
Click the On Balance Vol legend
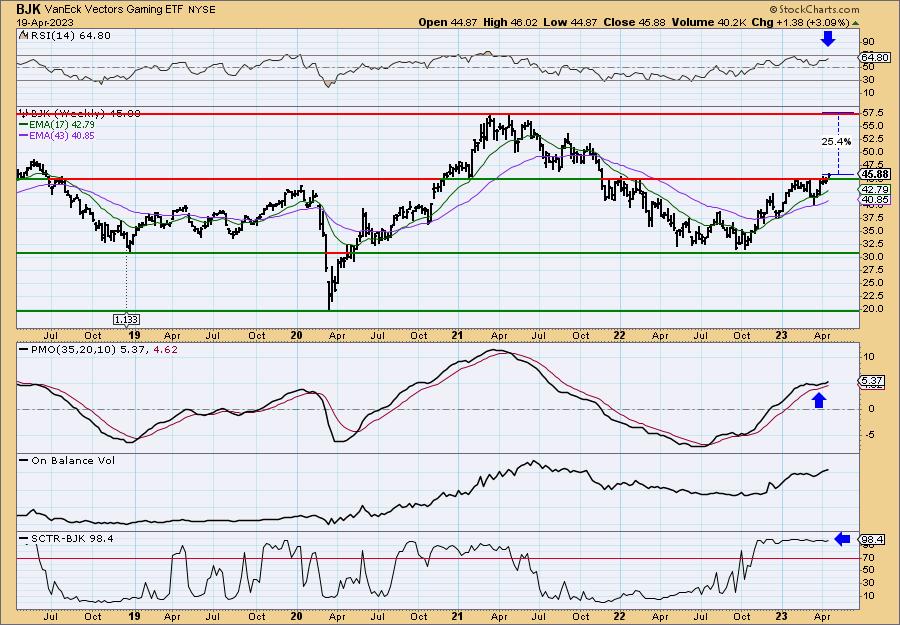pyautogui.click(x=67, y=460)
